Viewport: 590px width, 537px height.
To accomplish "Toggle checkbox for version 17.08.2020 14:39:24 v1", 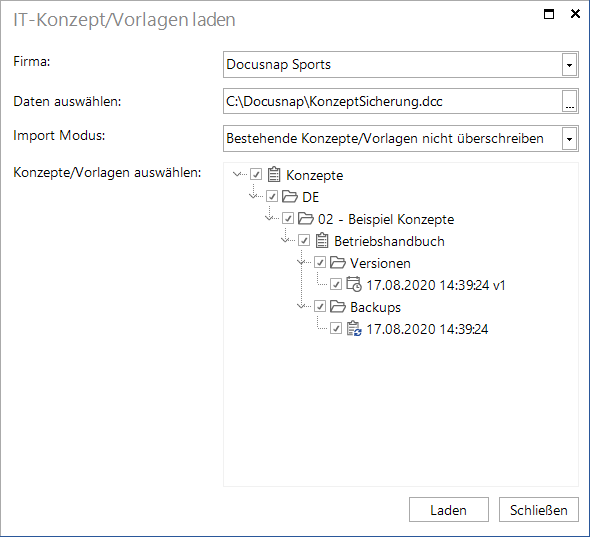I will [x=336, y=284].
